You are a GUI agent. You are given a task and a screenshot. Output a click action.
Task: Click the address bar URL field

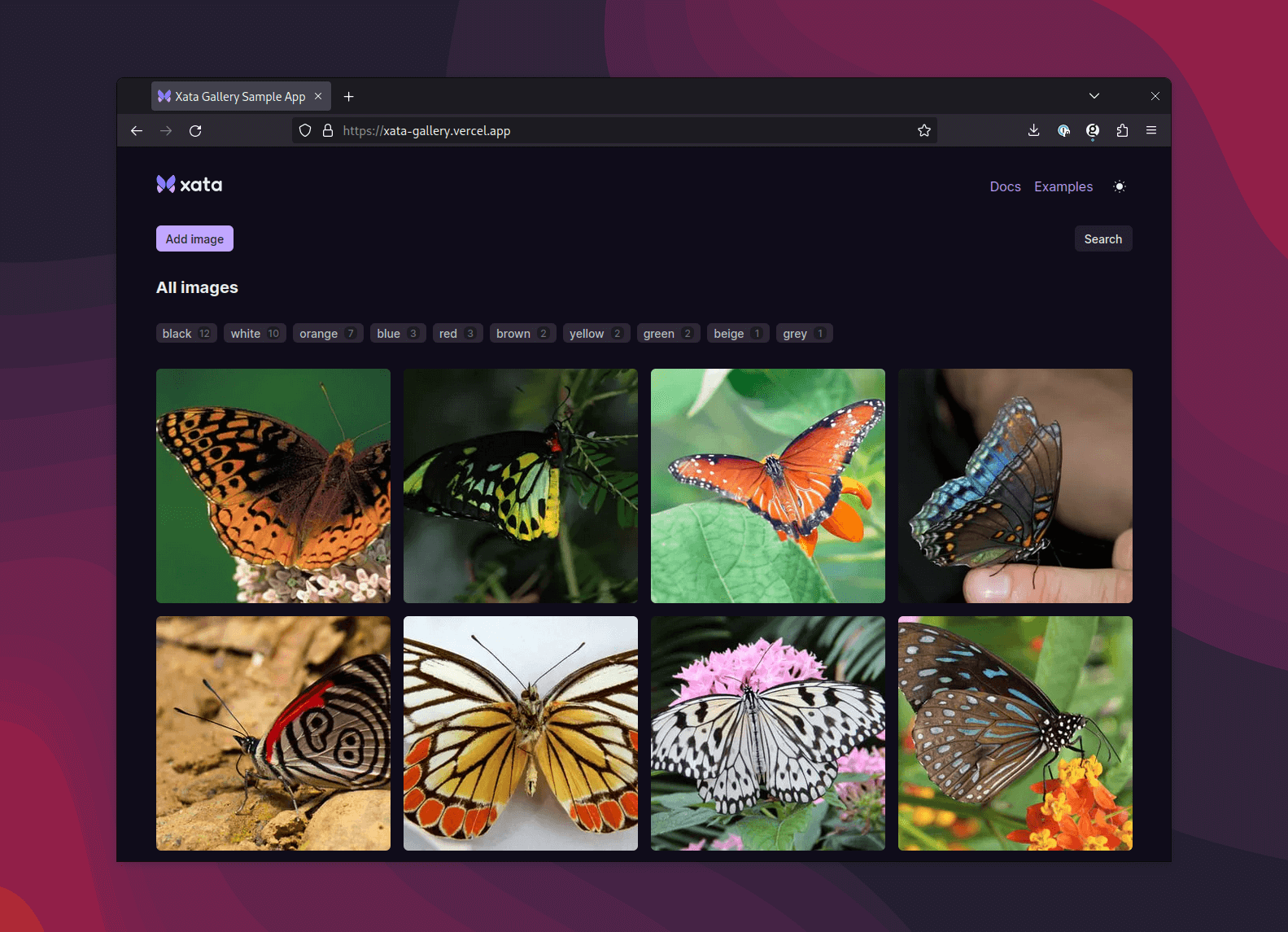[x=614, y=130]
